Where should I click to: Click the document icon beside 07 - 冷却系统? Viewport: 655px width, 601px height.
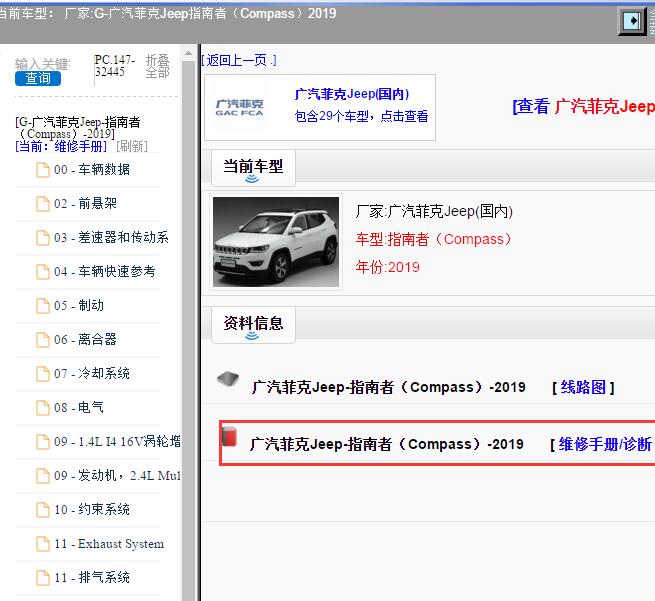[x=43, y=373]
